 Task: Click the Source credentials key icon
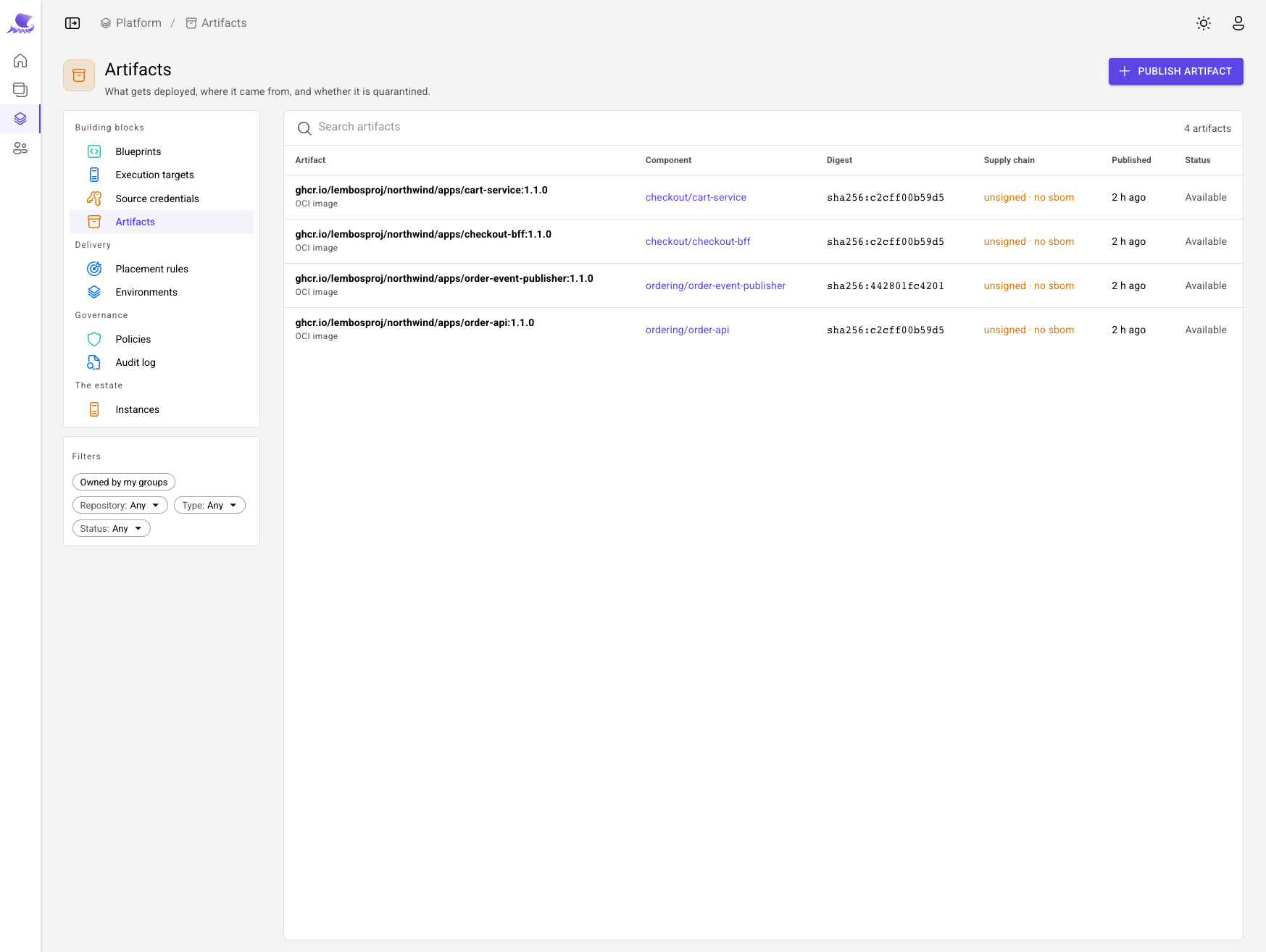point(94,199)
